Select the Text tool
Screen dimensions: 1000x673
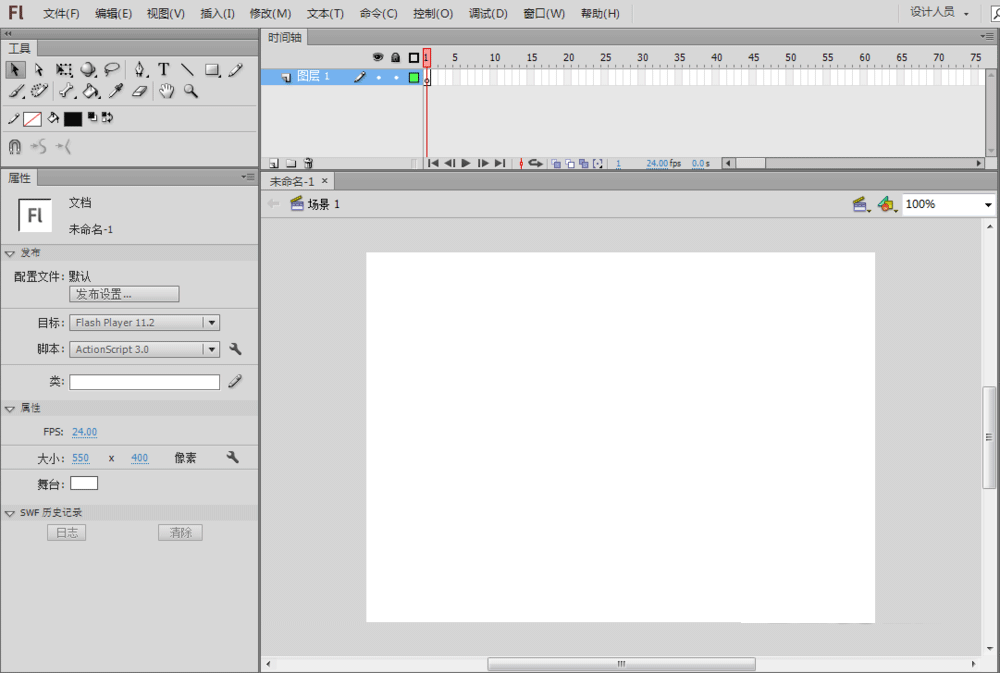(x=164, y=70)
